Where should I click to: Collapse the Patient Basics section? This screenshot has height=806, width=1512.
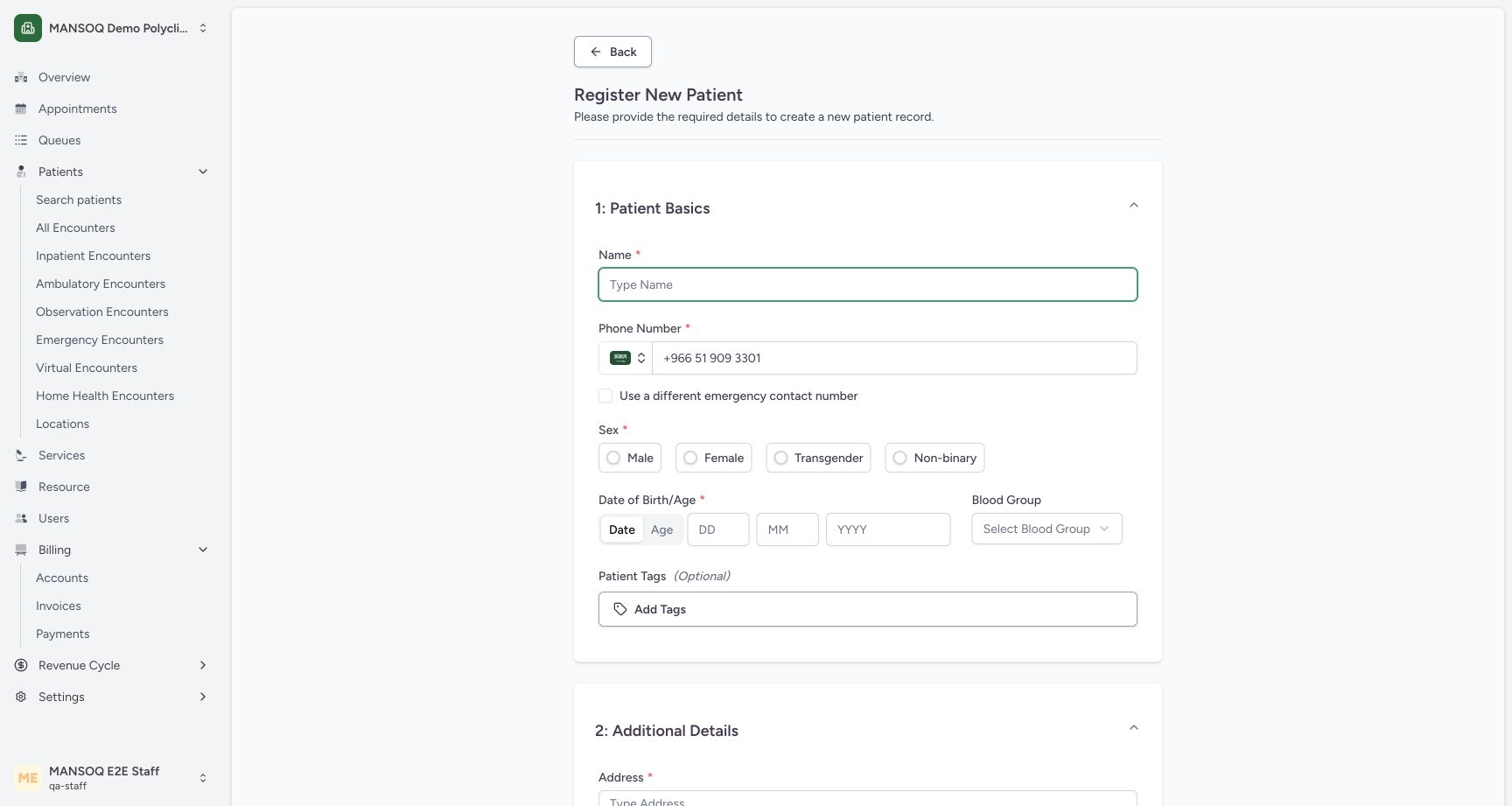[x=1133, y=205]
